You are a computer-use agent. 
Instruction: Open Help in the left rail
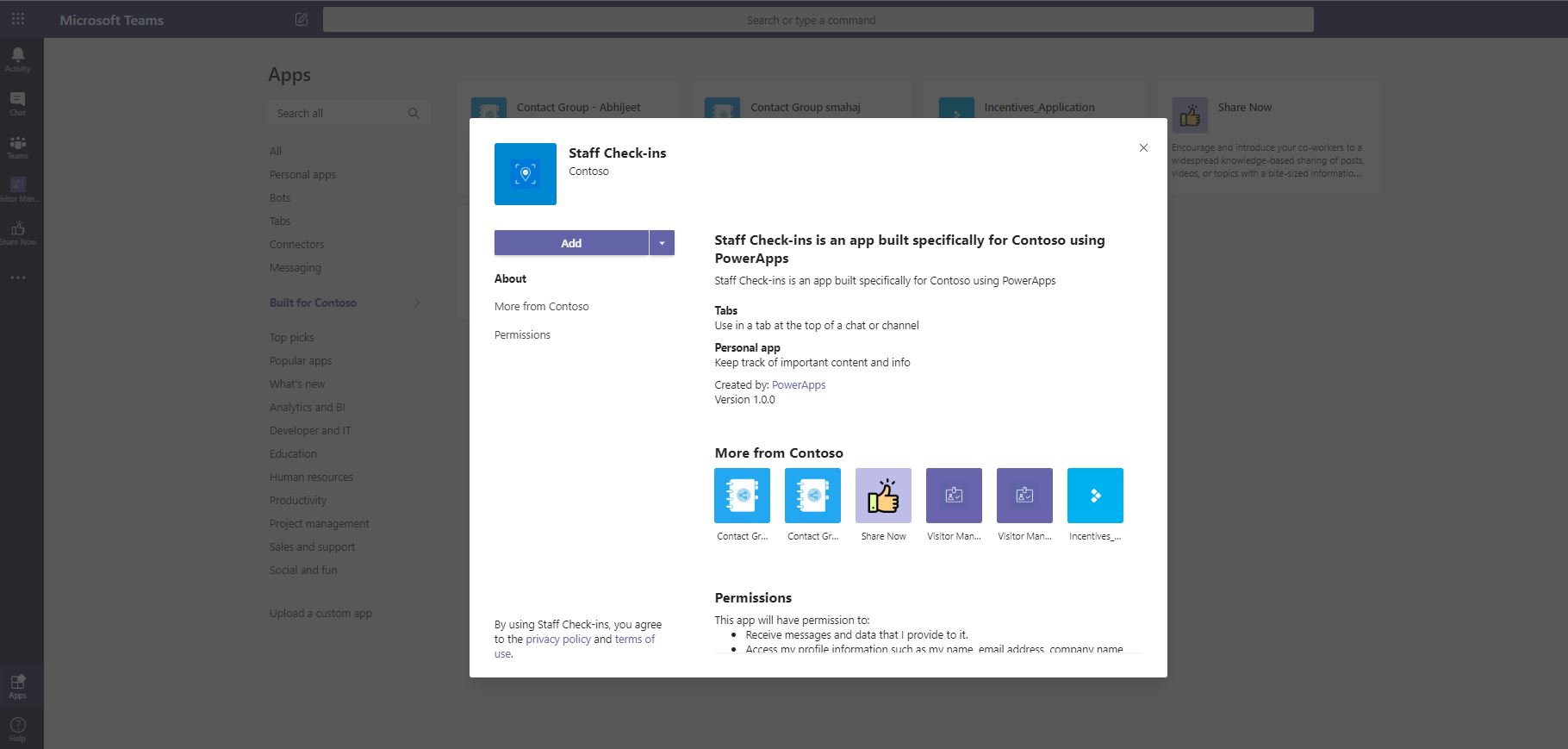click(x=17, y=729)
